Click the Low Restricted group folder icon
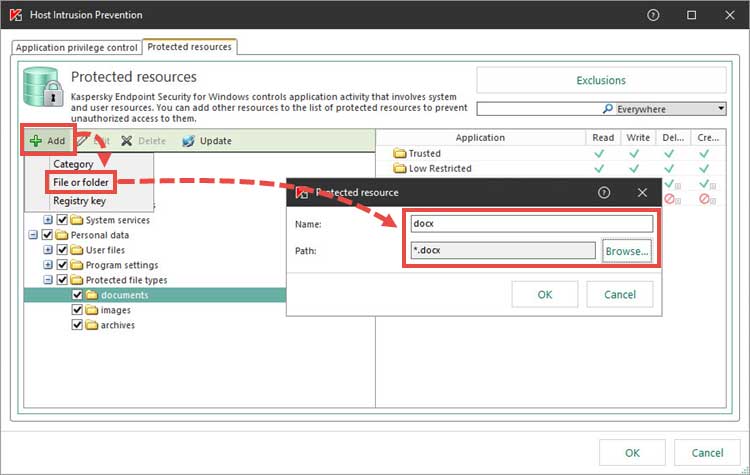Image resolution: width=750 pixels, height=475 pixels. coord(400,169)
